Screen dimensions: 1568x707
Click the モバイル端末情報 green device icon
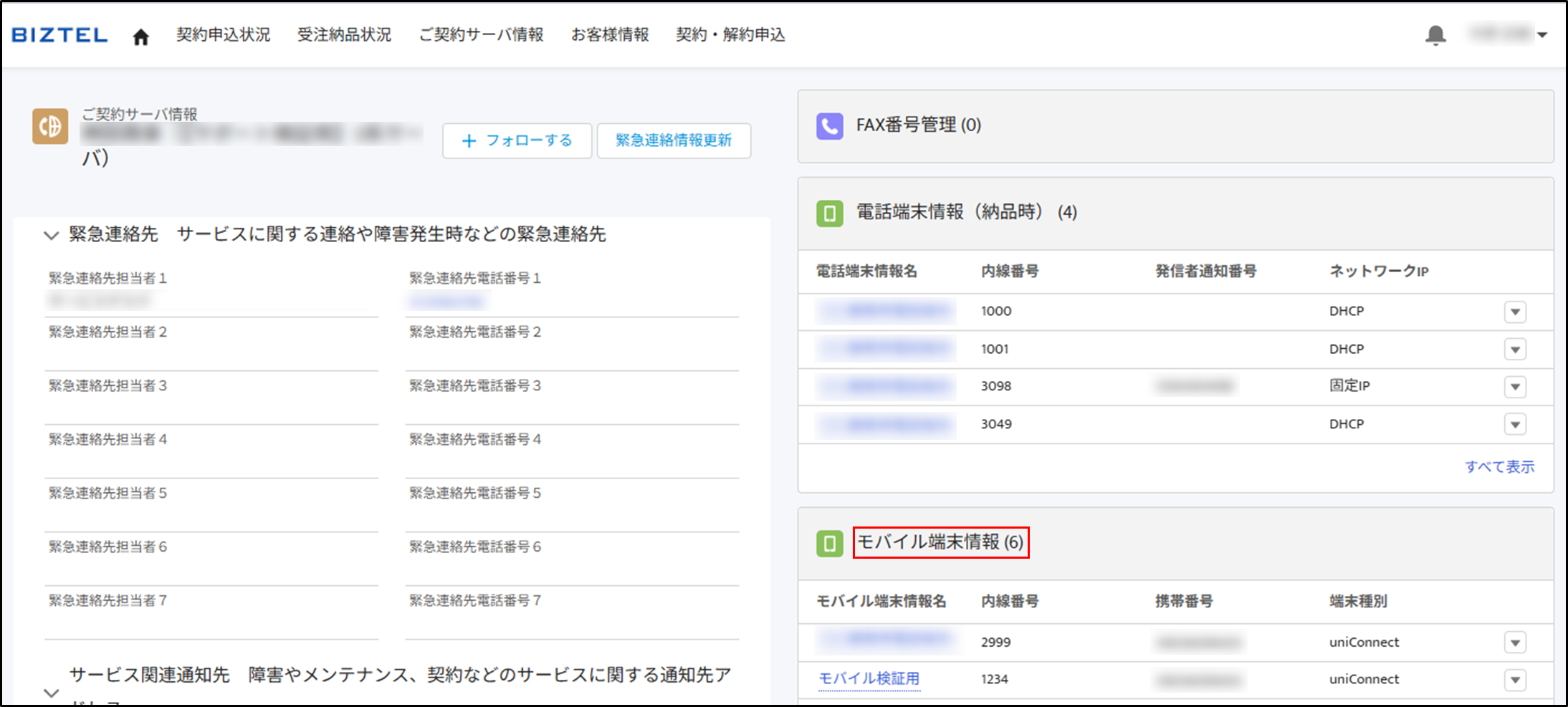tap(829, 543)
